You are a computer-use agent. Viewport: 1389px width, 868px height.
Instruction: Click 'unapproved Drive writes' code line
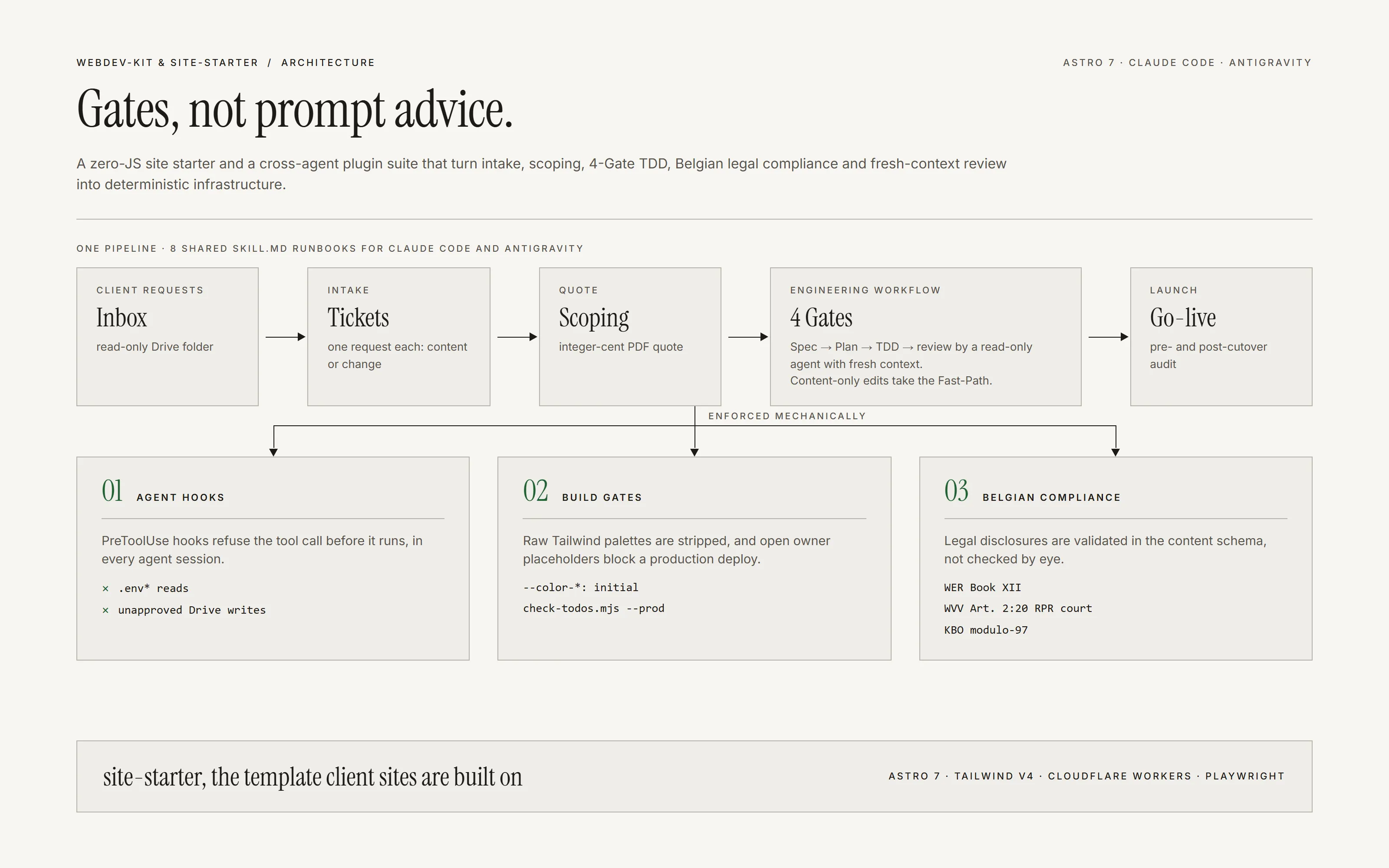(x=192, y=610)
